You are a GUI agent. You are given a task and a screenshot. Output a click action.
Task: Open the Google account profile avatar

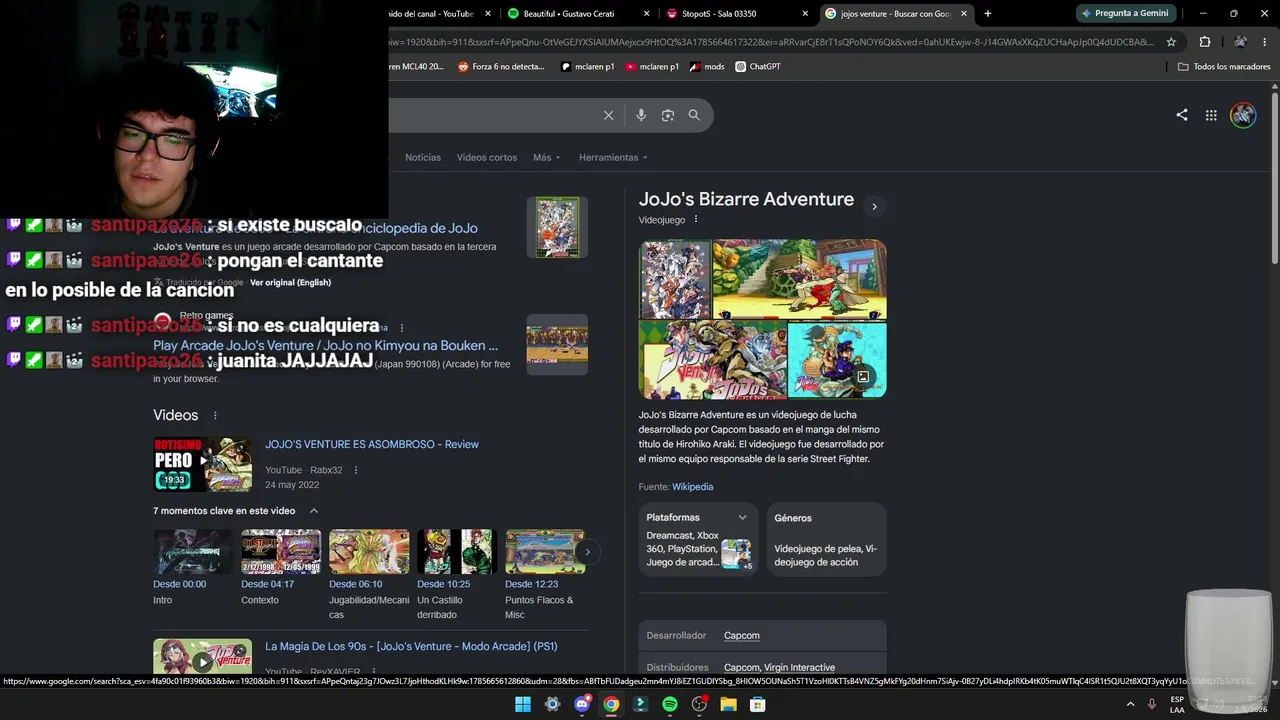tap(1243, 115)
